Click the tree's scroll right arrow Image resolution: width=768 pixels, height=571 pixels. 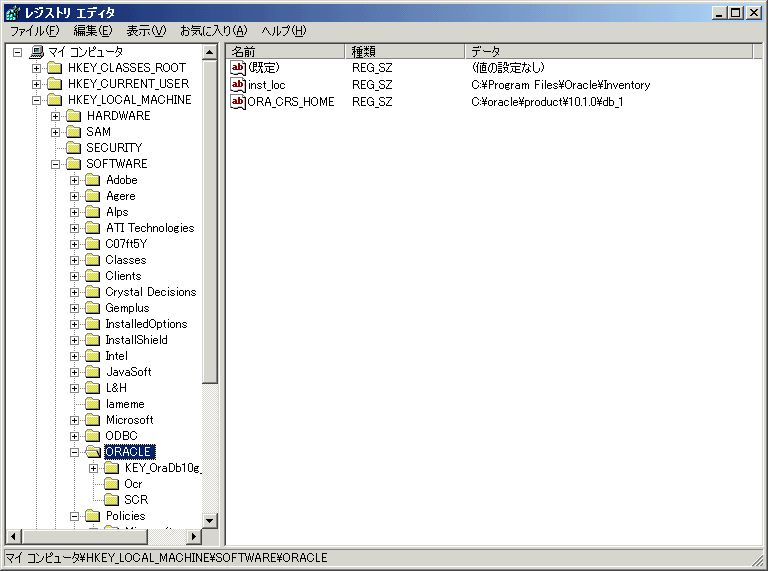(194, 536)
